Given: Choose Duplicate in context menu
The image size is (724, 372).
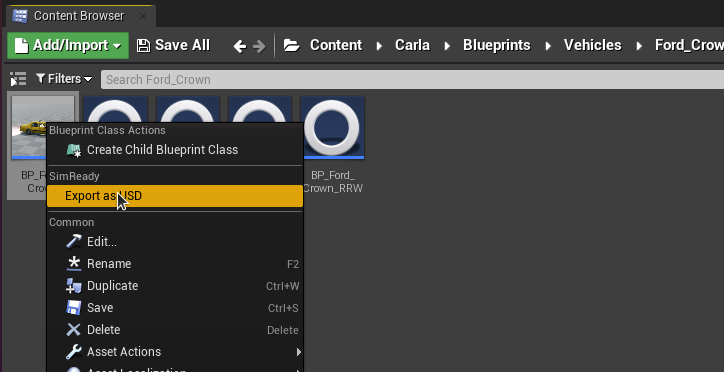Looking at the screenshot, I should click(175, 286).
